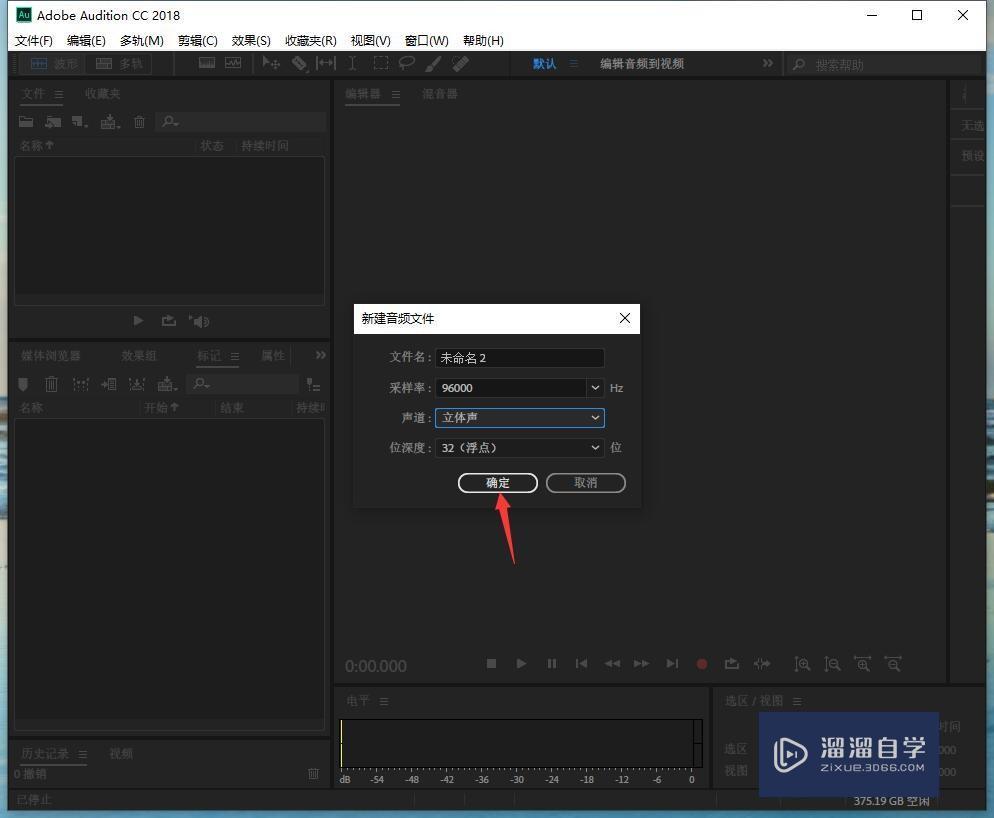994x818 pixels.
Task: Open file icon in 文件 panel
Action: point(26,121)
